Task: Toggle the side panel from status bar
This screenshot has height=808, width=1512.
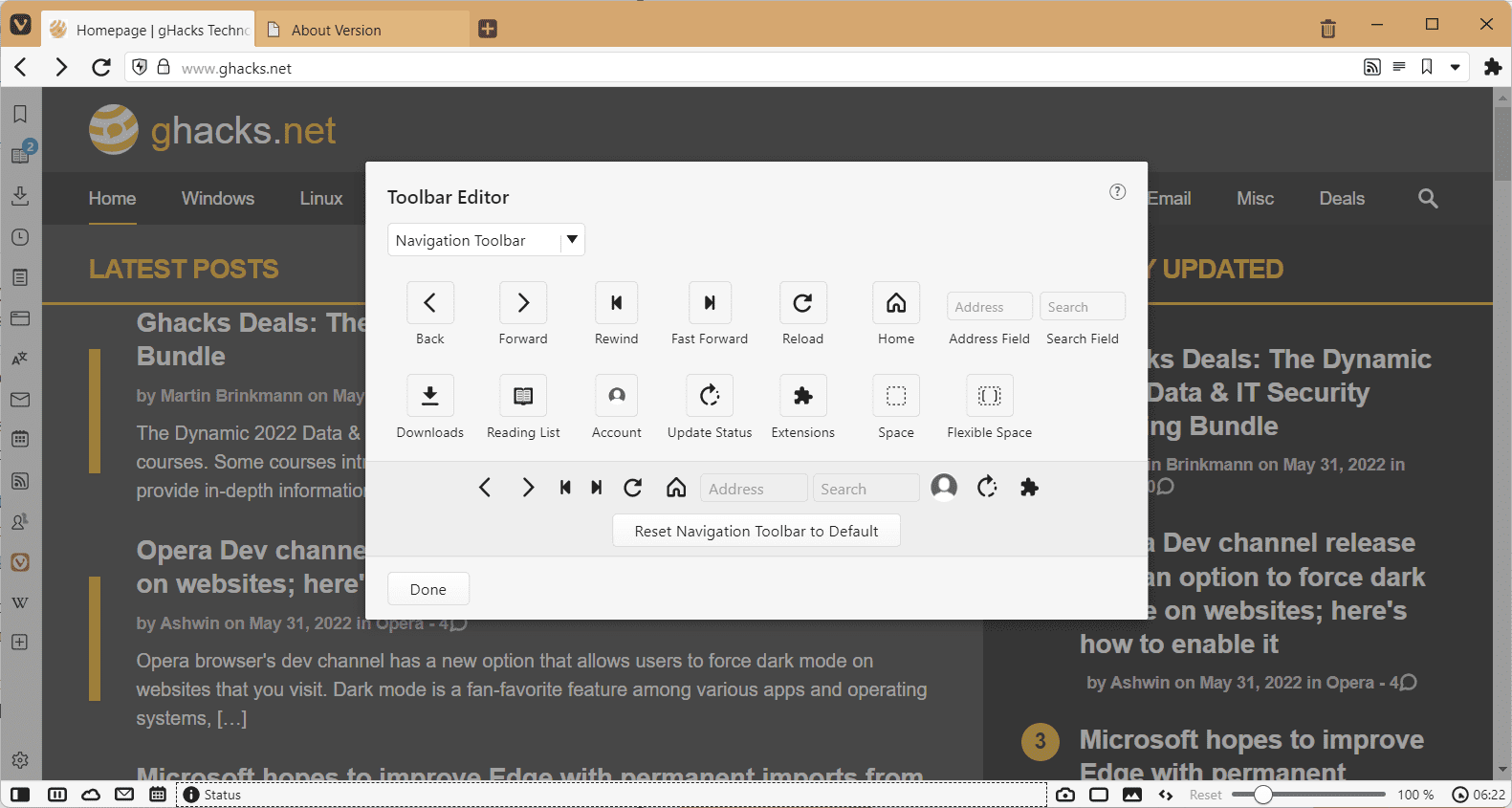Action: coord(20,795)
